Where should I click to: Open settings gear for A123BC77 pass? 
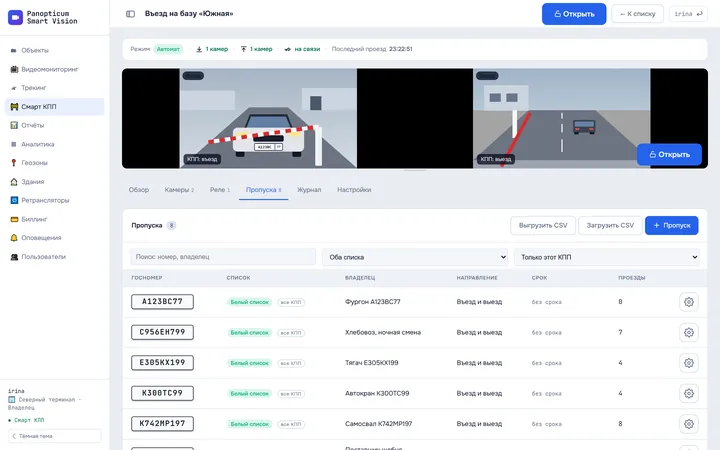tap(688, 302)
